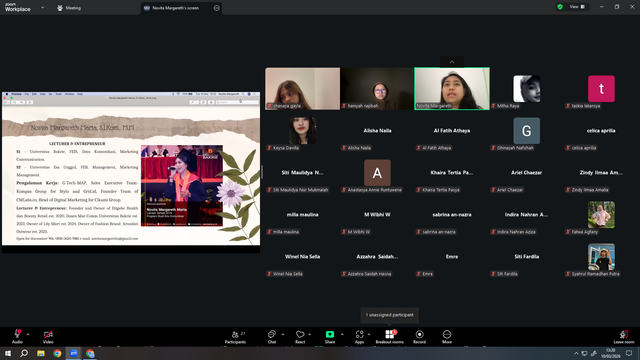Switch to the Meeting tab
Image resolution: width=640 pixels, height=360 pixels.
69,8
